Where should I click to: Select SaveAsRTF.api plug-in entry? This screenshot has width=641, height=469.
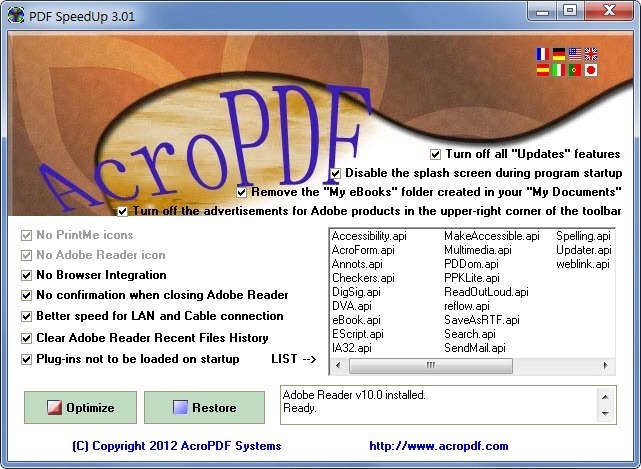482,320
